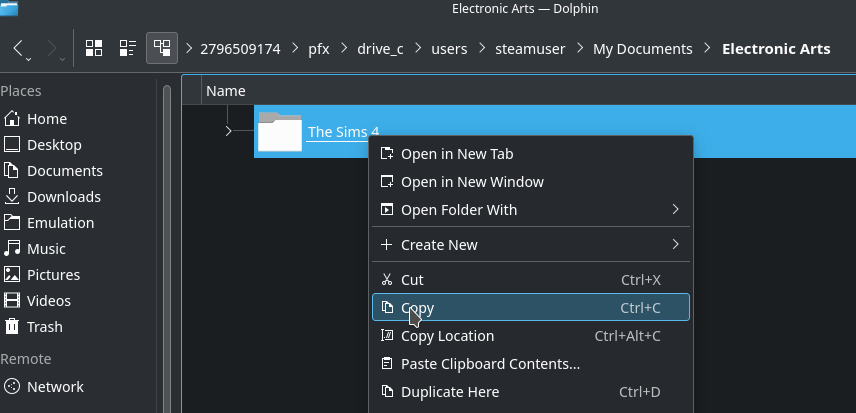
Task: Expand The Sims 4 folder tree
Action: pyautogui.click(x=229, y=131)
